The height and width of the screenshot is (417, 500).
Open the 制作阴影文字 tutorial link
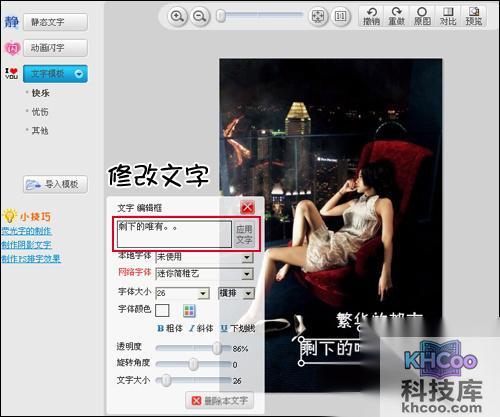click(26, 245)
